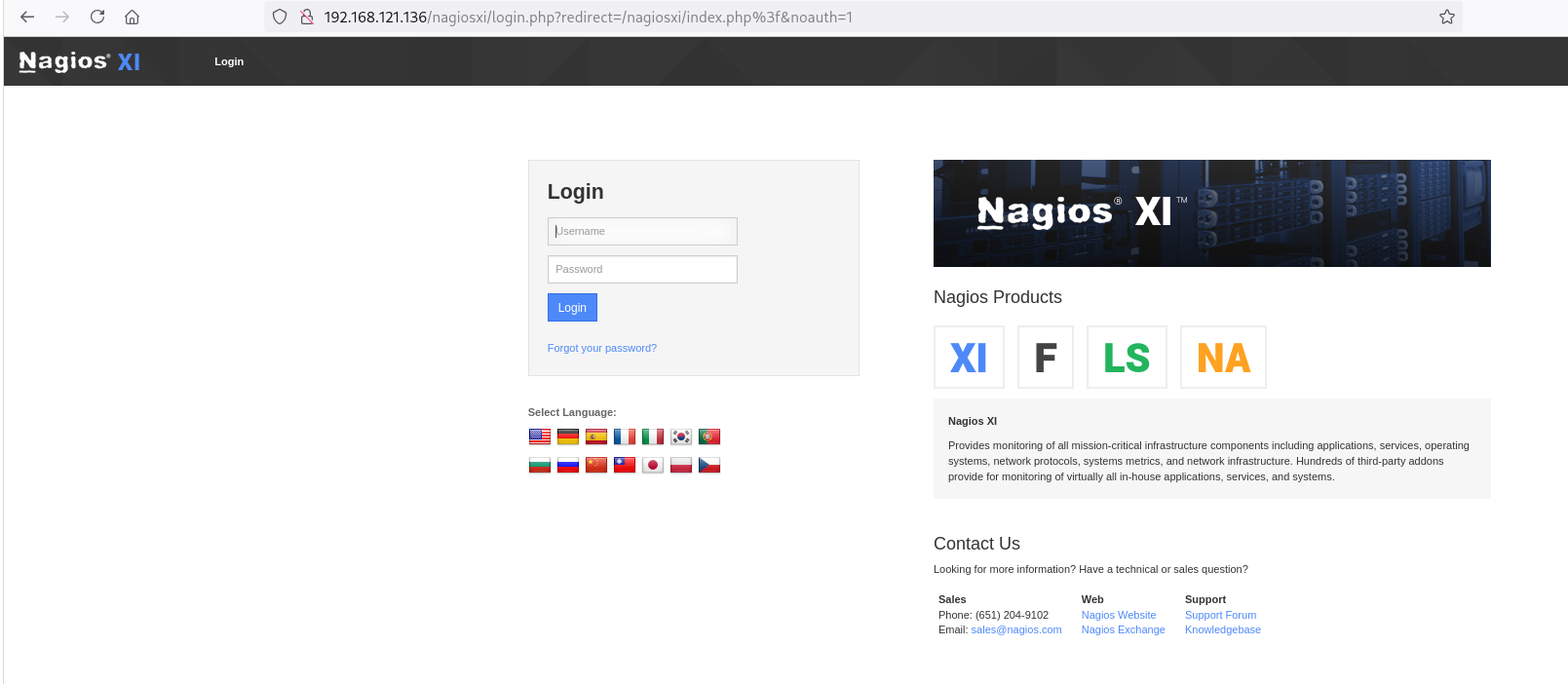Switch language using the French flag
Screen dimensions: 1568x684
[x=625, y=437]
